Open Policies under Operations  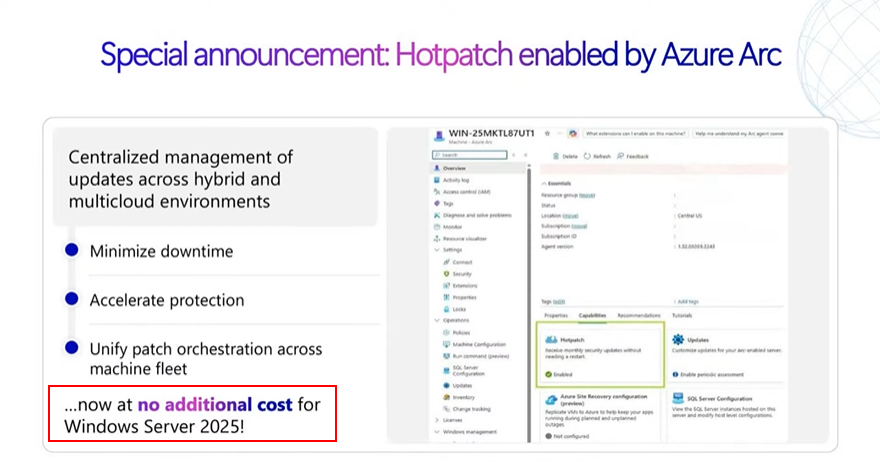(461, 333)
